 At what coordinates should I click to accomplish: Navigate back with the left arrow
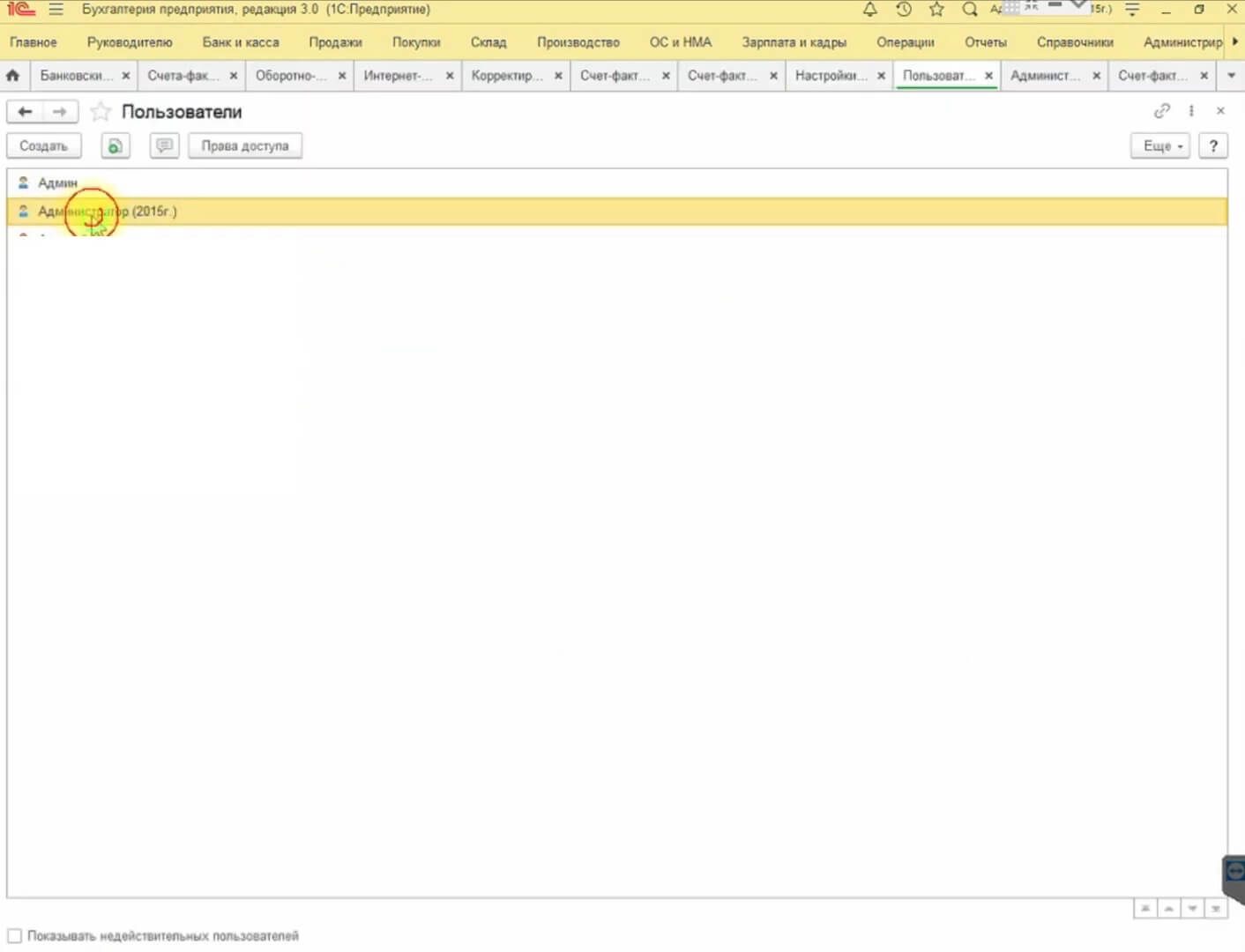pyautogui.click(x=25, y=112)
